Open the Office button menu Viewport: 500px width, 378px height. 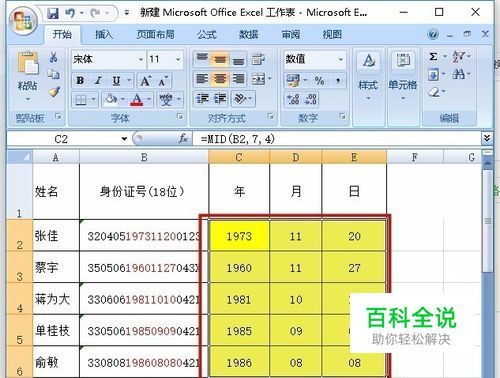pos(23,21)
